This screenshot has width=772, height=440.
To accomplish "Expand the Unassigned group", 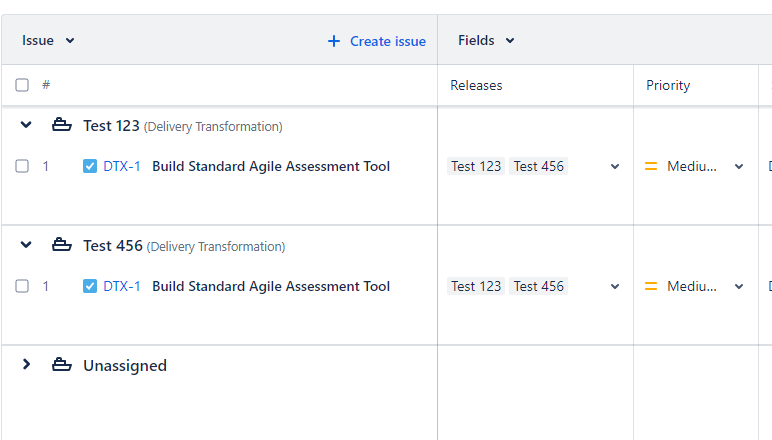I will pos(26,365).
